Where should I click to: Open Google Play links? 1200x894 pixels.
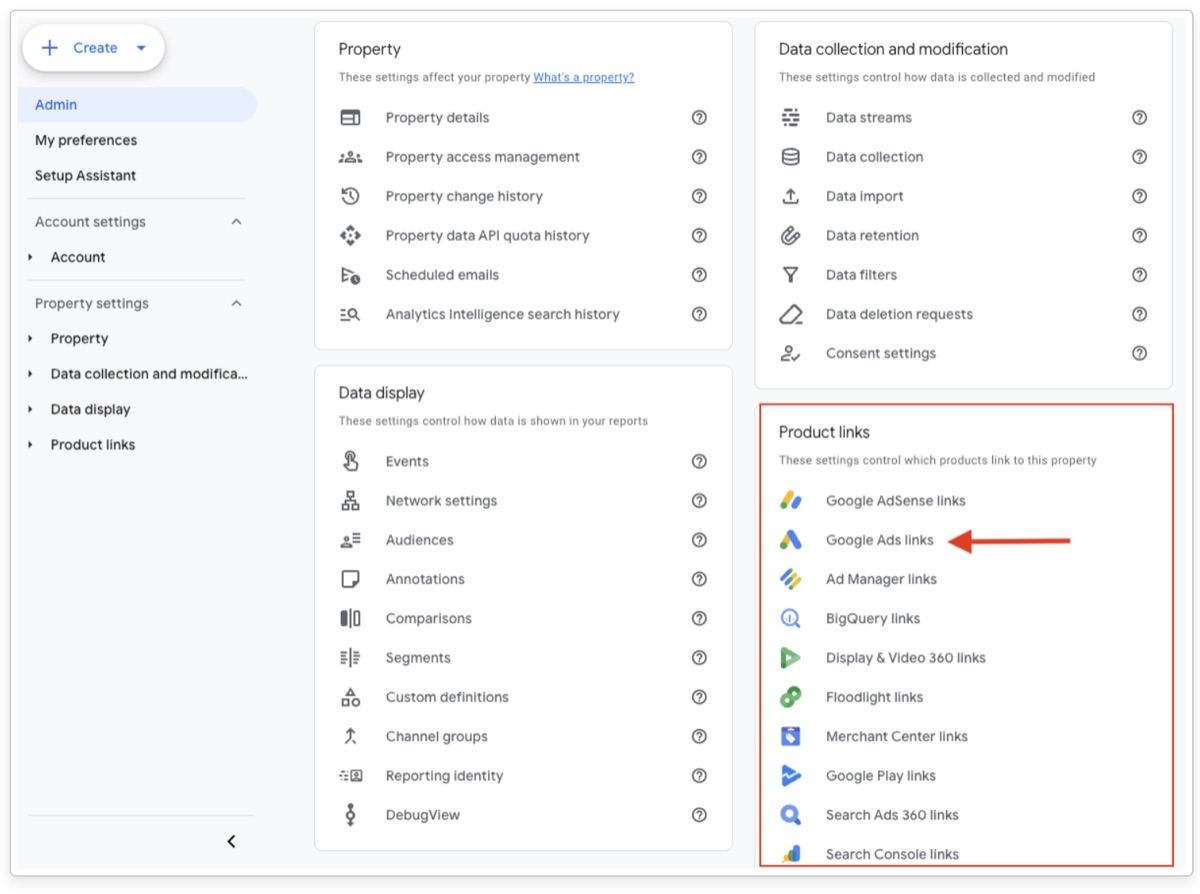[x=881, y=776]
